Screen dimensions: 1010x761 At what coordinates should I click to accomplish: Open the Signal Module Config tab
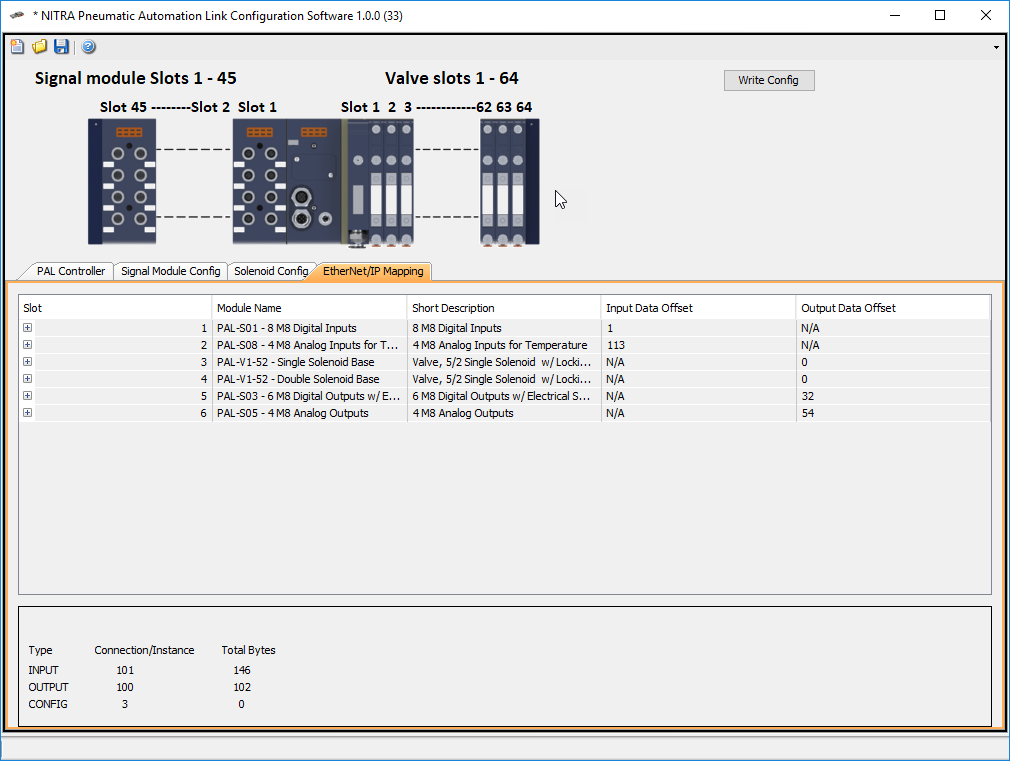(171, 271)
